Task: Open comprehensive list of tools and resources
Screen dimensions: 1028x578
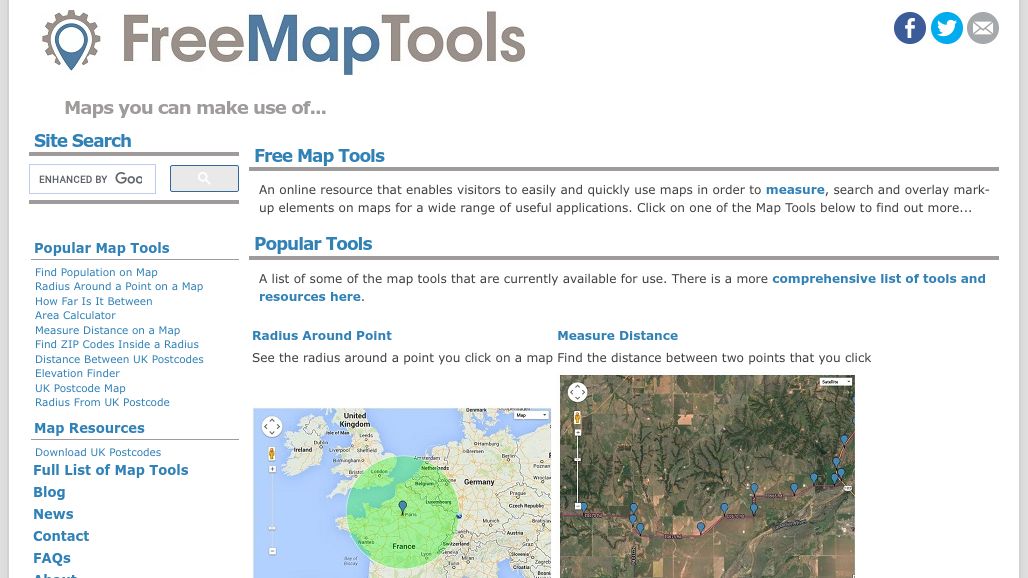Action: (x=622, y=288)
